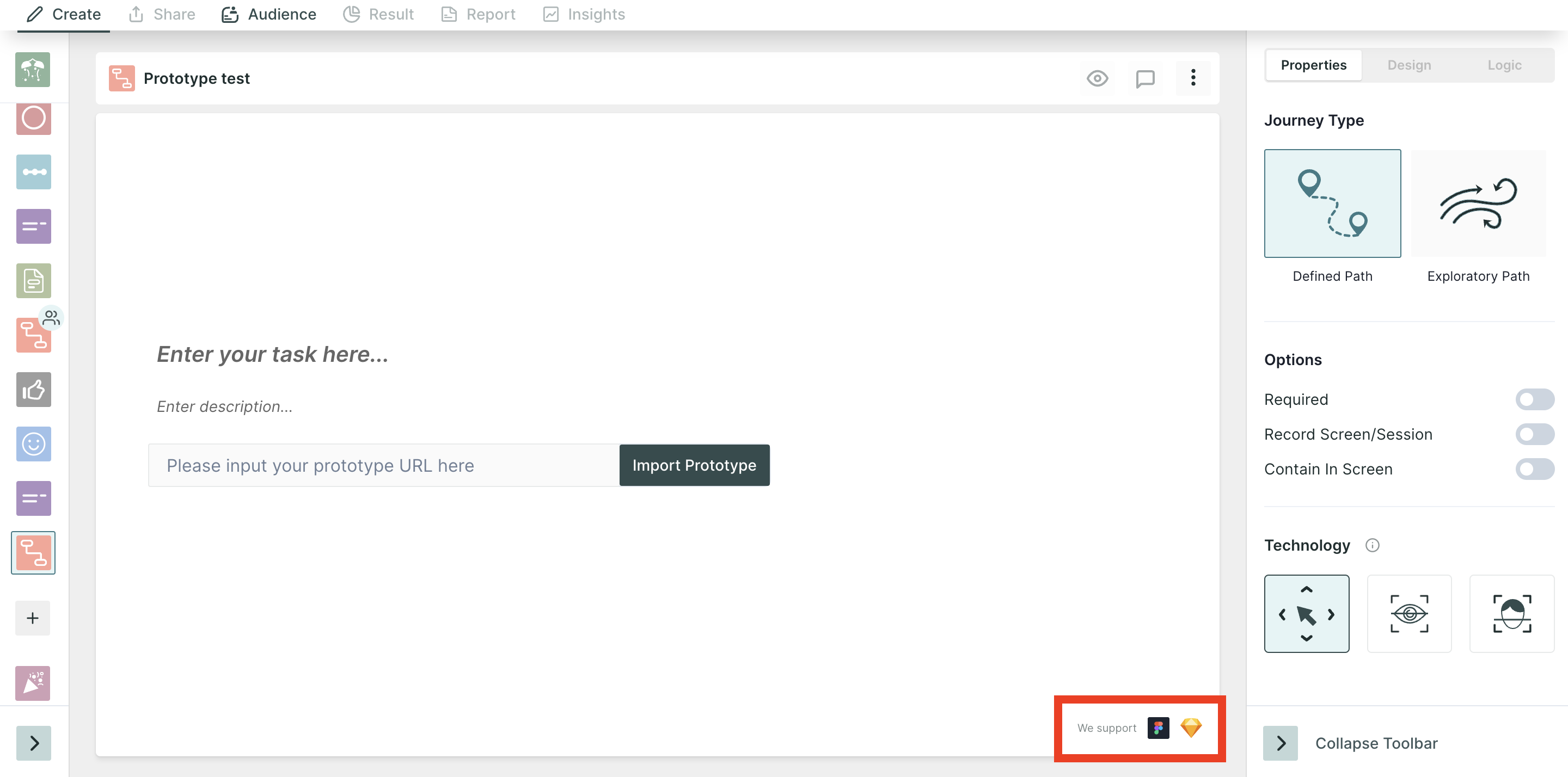The height and width of the screenshot is (777, 1568).
Task: Select the mouse tracking technology option
Action: (x=1307, y=614)
